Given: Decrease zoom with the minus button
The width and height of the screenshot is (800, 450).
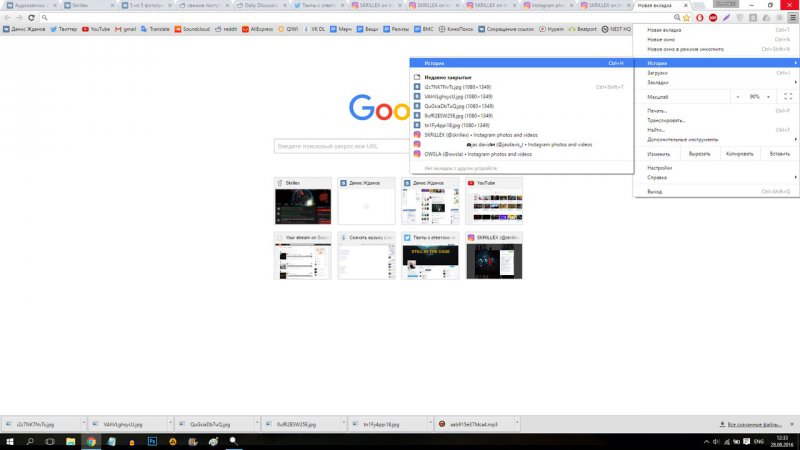Looking at the screenshot, I should pyautogui.click(x=738, y=96).
